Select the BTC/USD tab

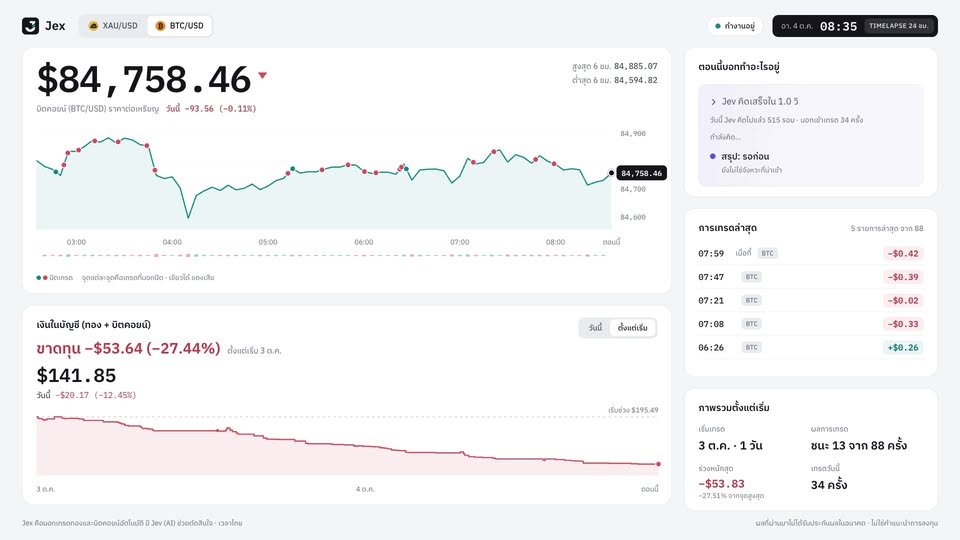179,26
